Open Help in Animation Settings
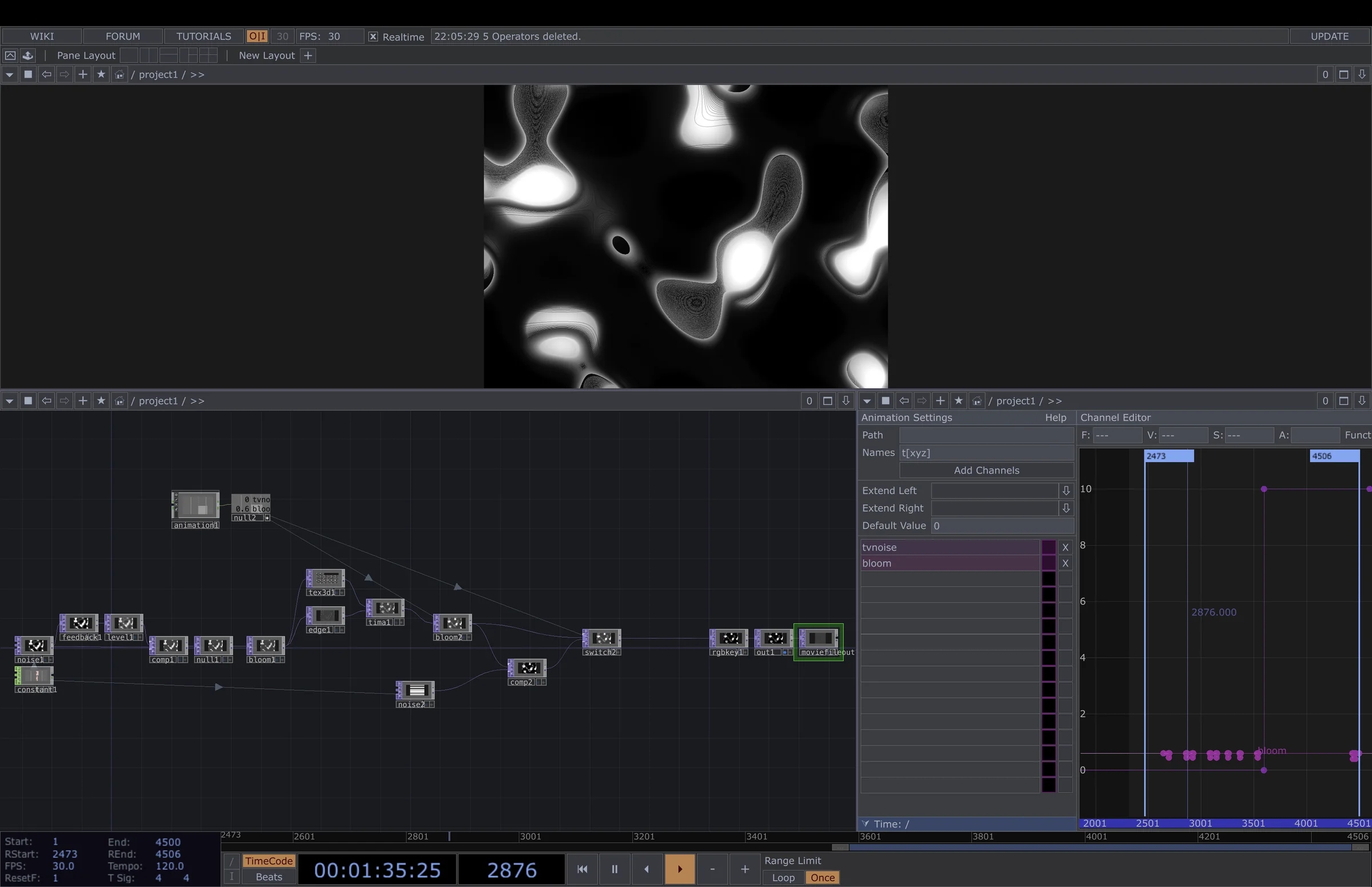 (1055, 417)
